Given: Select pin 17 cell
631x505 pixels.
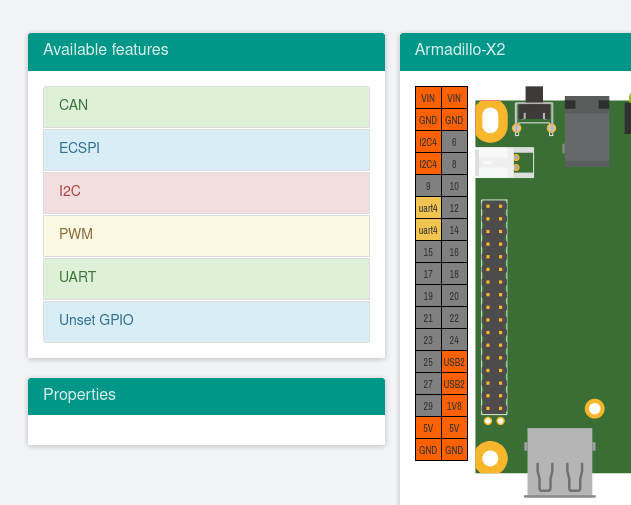Looking at the screenshot, I should (x=428, y=274).
